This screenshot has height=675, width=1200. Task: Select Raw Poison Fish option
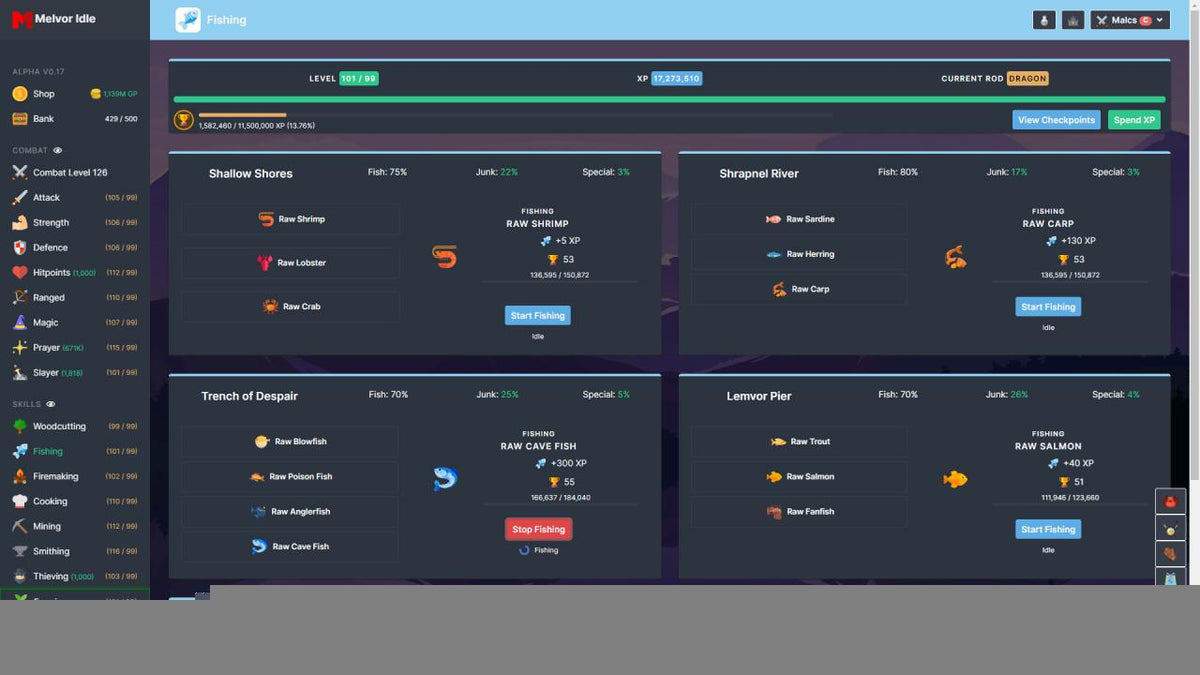(290, 477)
